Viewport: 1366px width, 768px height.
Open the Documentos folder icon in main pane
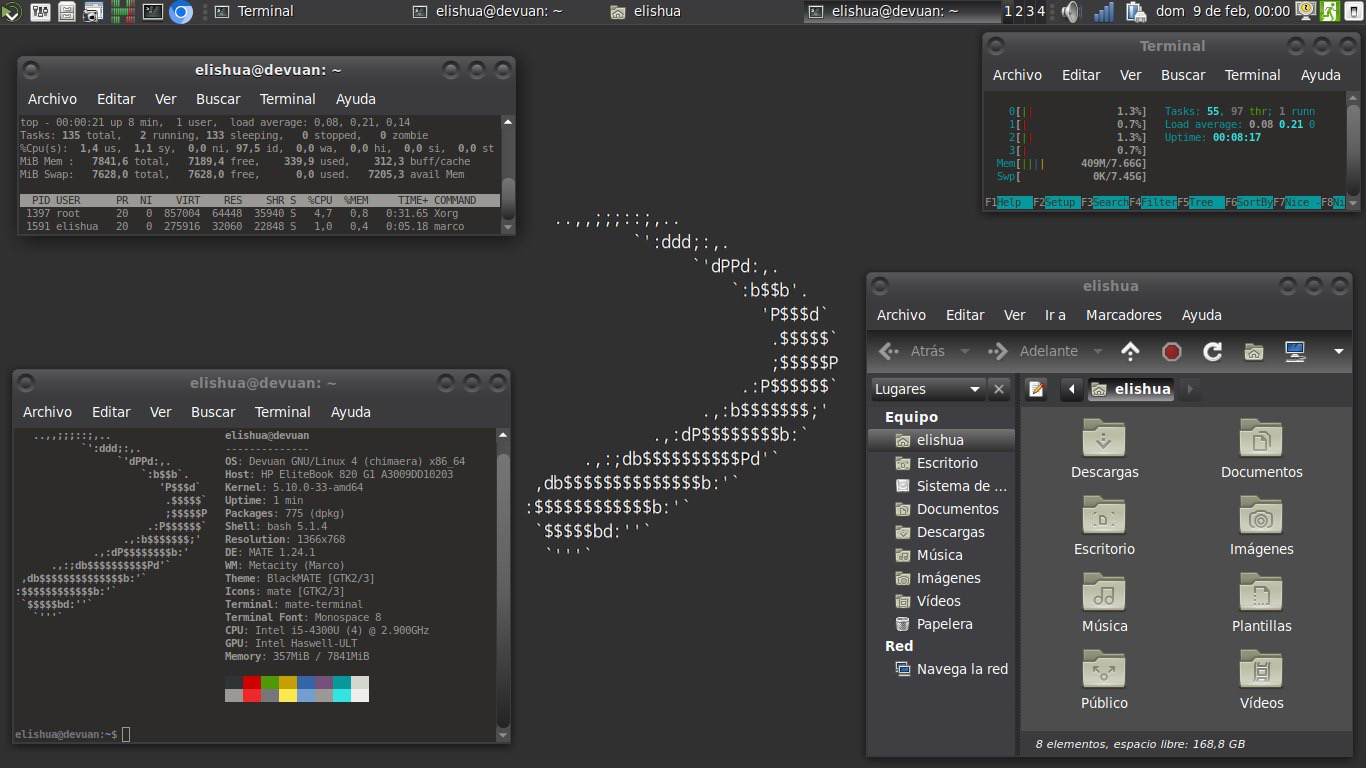[1261, 438]
